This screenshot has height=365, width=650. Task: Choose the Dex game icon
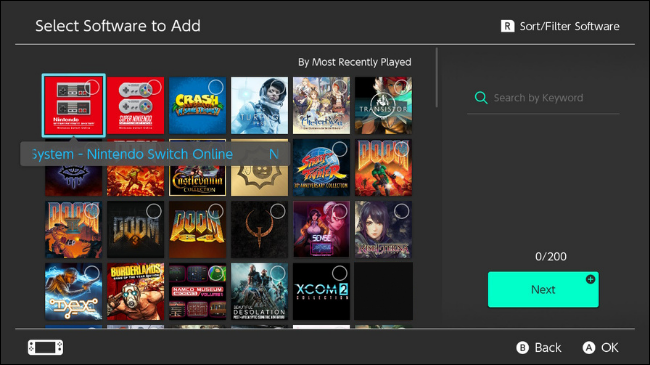73,292
